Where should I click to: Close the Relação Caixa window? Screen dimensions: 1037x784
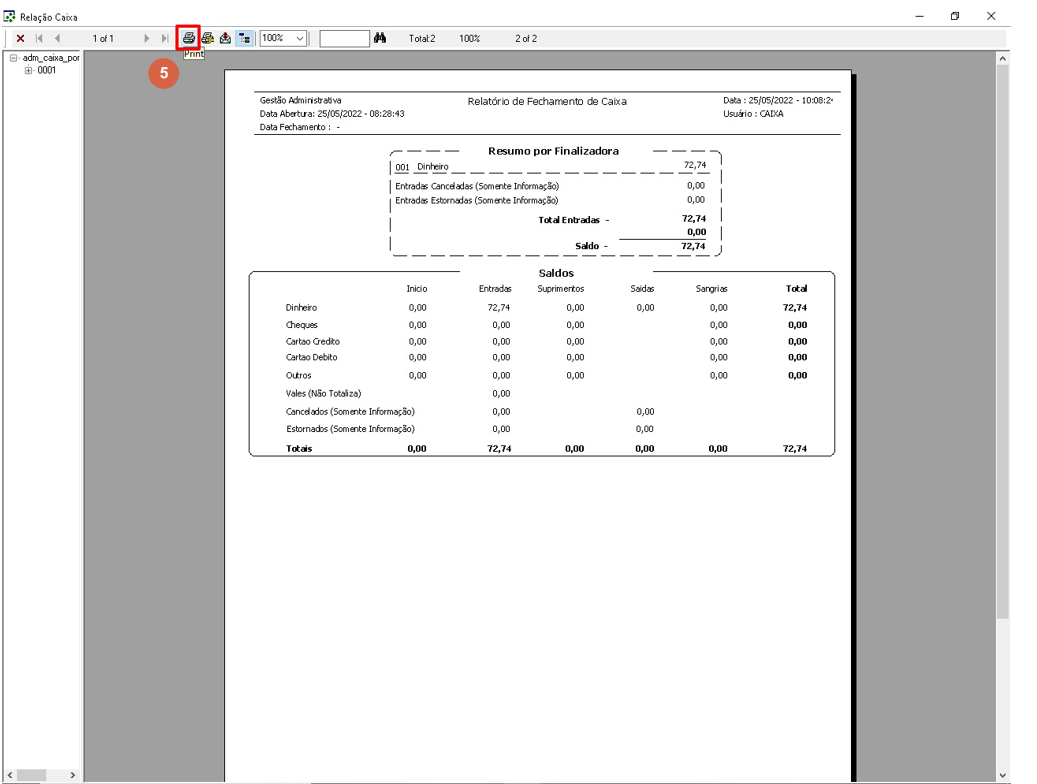[x=991, y=16]
